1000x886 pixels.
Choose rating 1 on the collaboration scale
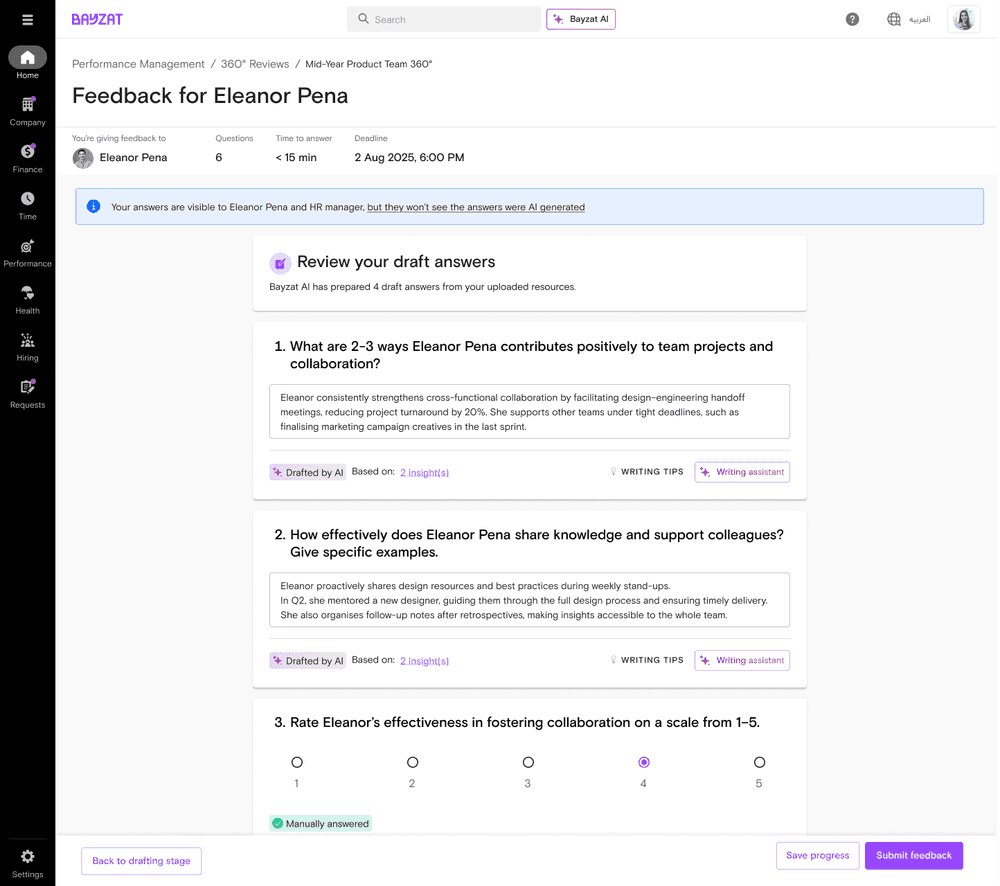[x=296, y=761]
